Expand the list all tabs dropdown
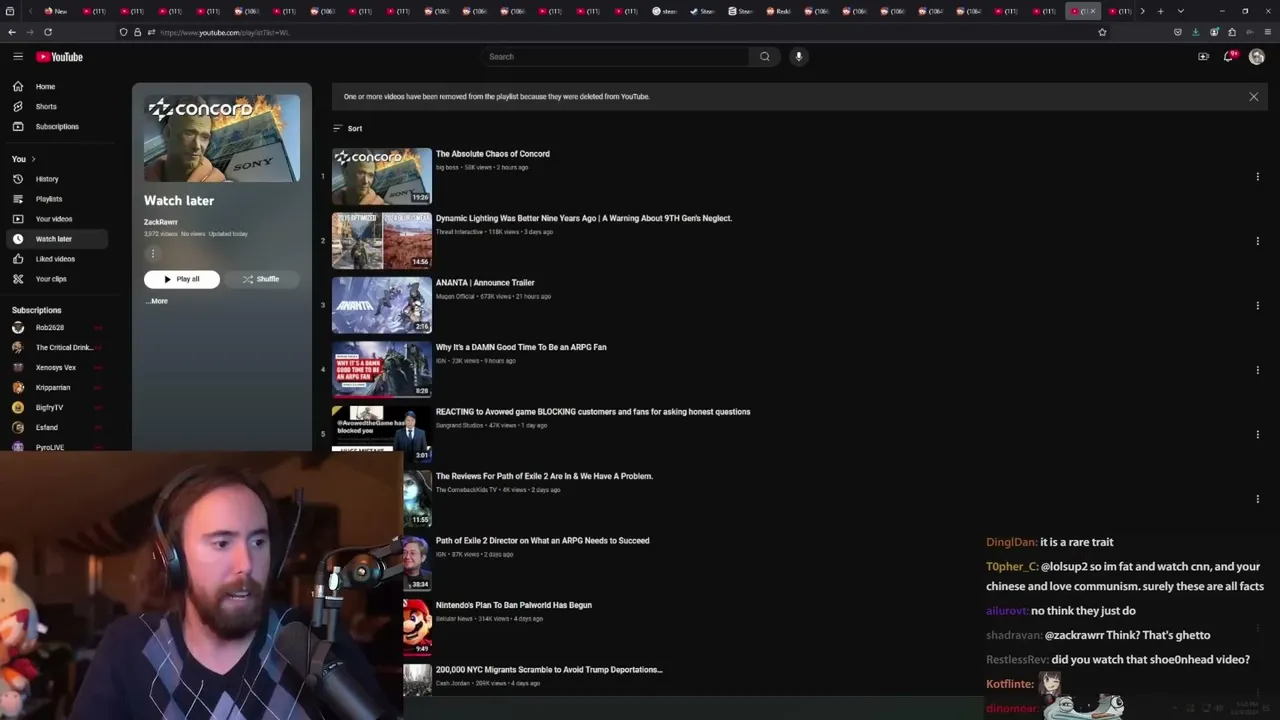The image size is (1280, 720). [x=1181, y=11]
